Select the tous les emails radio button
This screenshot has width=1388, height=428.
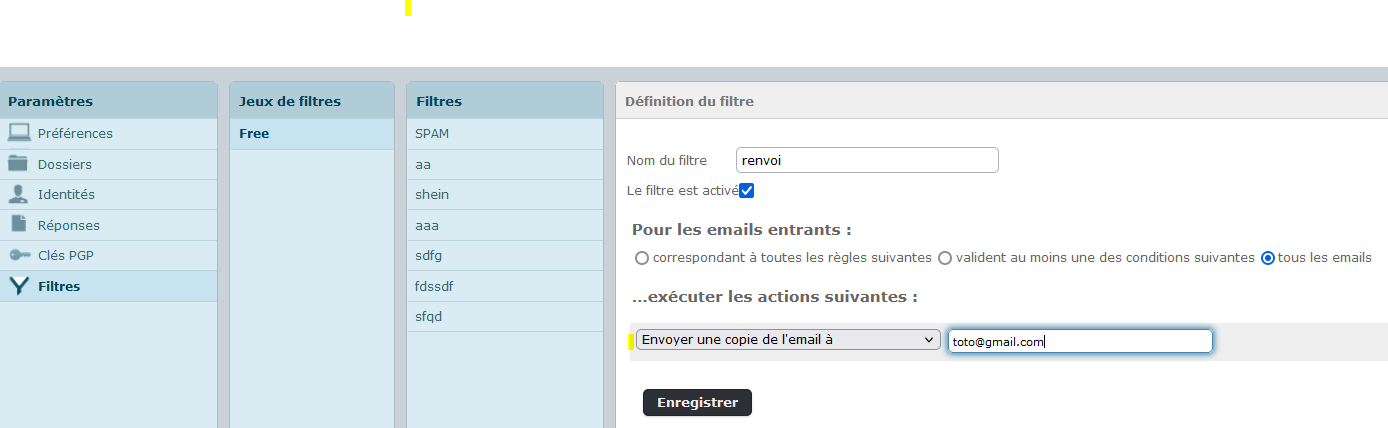pos(1268,258)
